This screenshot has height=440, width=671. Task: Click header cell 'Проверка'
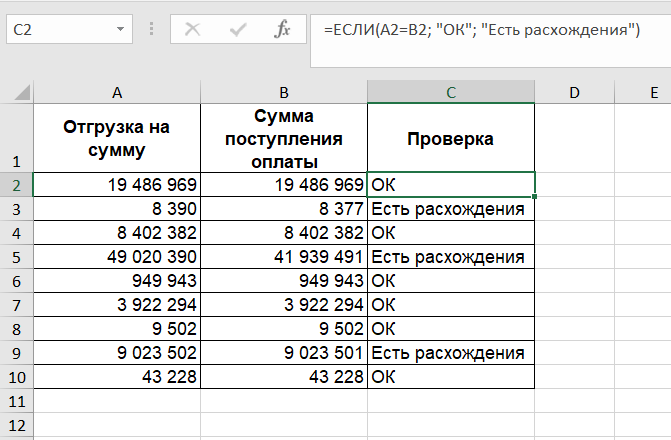pos(451,138)
